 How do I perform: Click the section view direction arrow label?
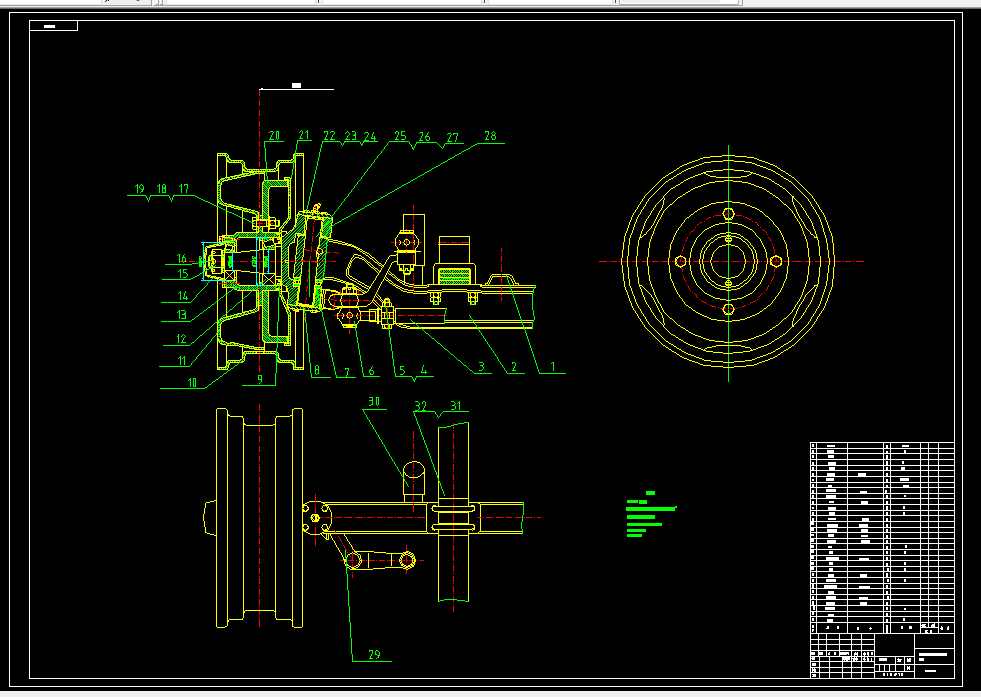click(297, 86)
